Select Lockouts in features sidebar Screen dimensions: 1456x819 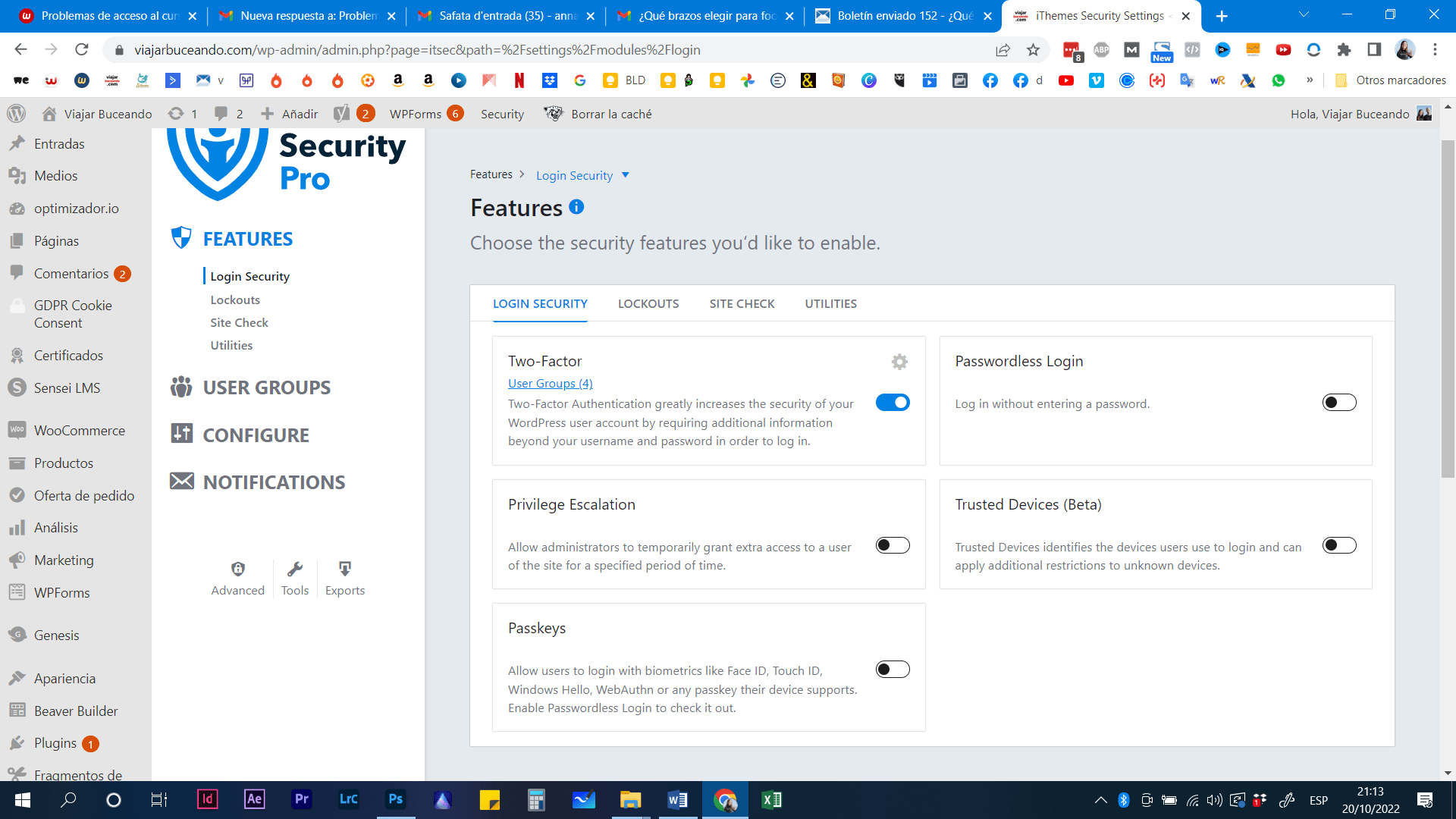coord(235,300)
